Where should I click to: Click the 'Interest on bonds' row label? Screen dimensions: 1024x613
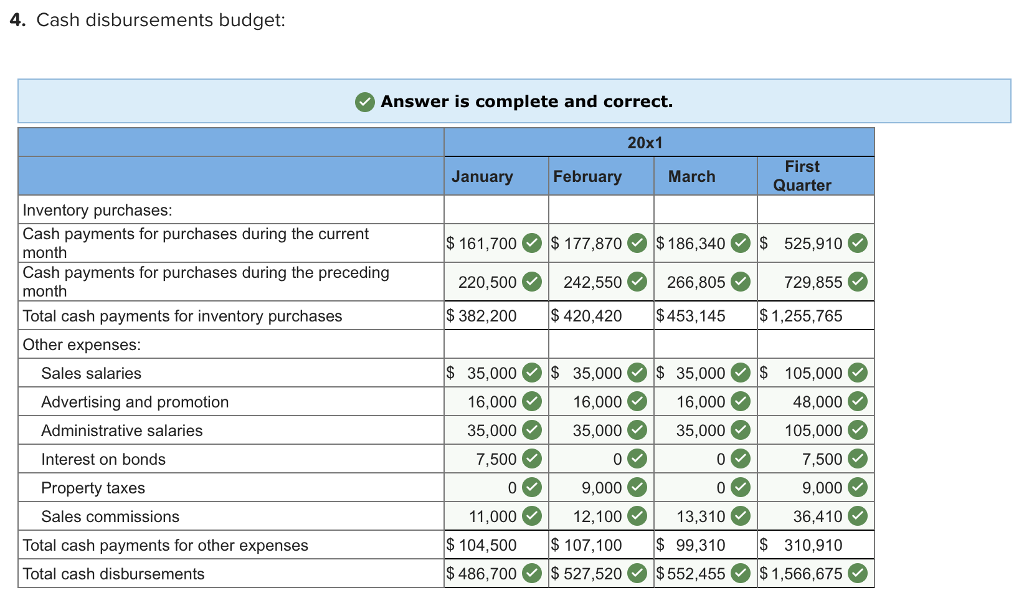[103, 460]
